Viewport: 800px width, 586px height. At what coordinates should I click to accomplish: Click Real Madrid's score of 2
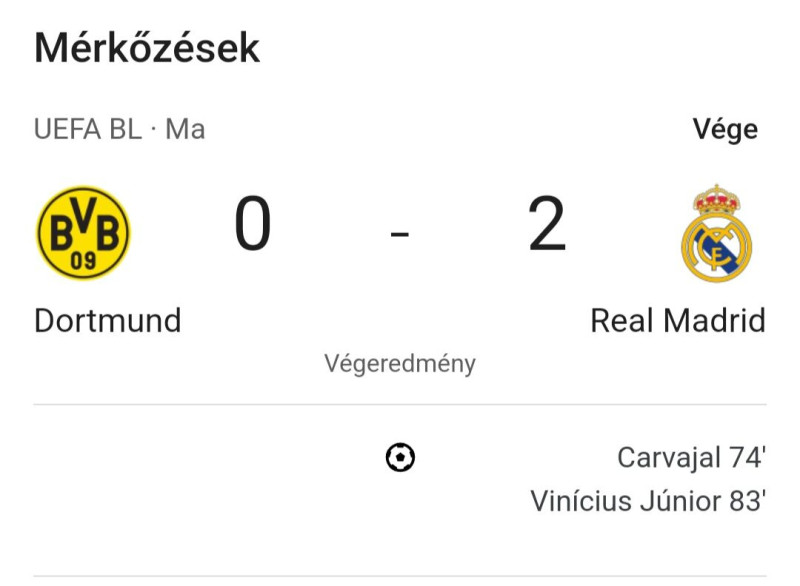(547, 224)
